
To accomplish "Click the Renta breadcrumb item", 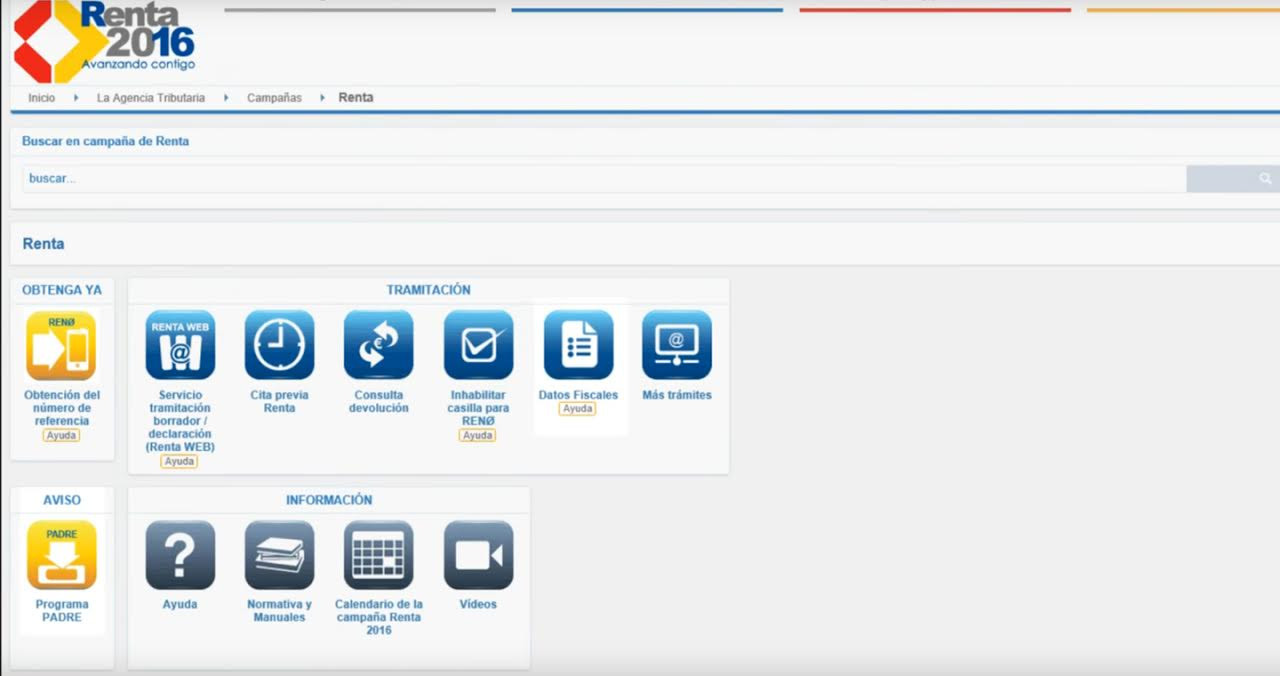I will (356, 98).
